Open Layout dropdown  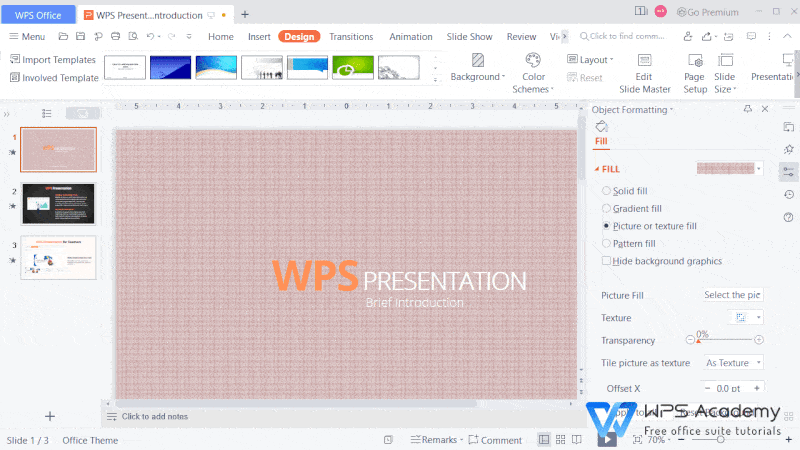[x=590, y=60]
